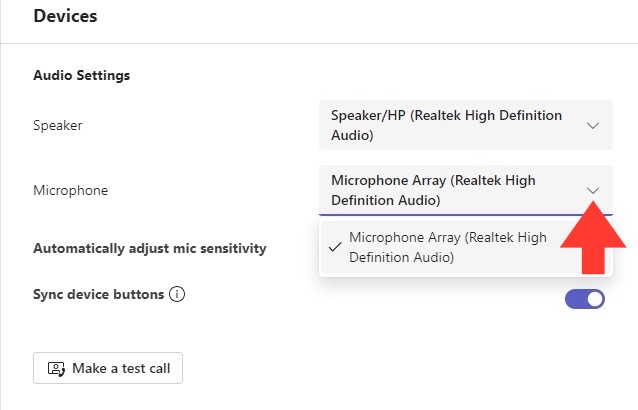
Task: Open the Speaker/HP Realtek combo box
Action: point(466,125)
